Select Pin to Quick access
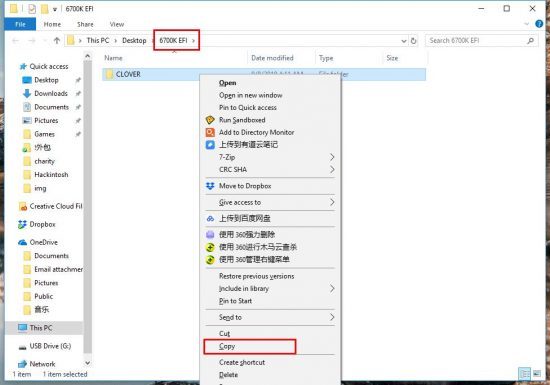 coord(248,108)
